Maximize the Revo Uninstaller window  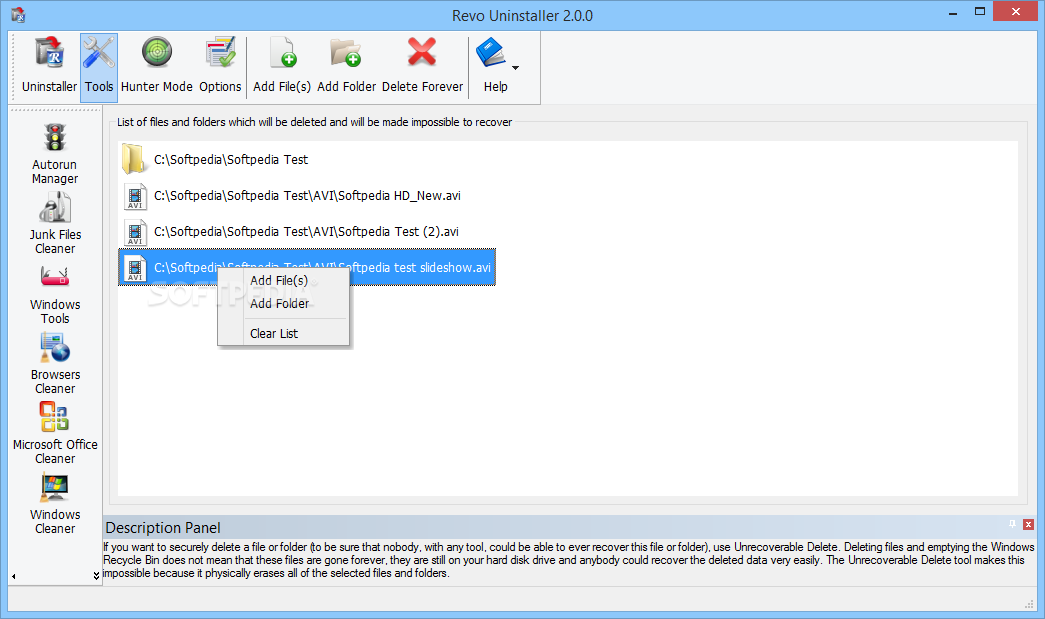point(980,11)
